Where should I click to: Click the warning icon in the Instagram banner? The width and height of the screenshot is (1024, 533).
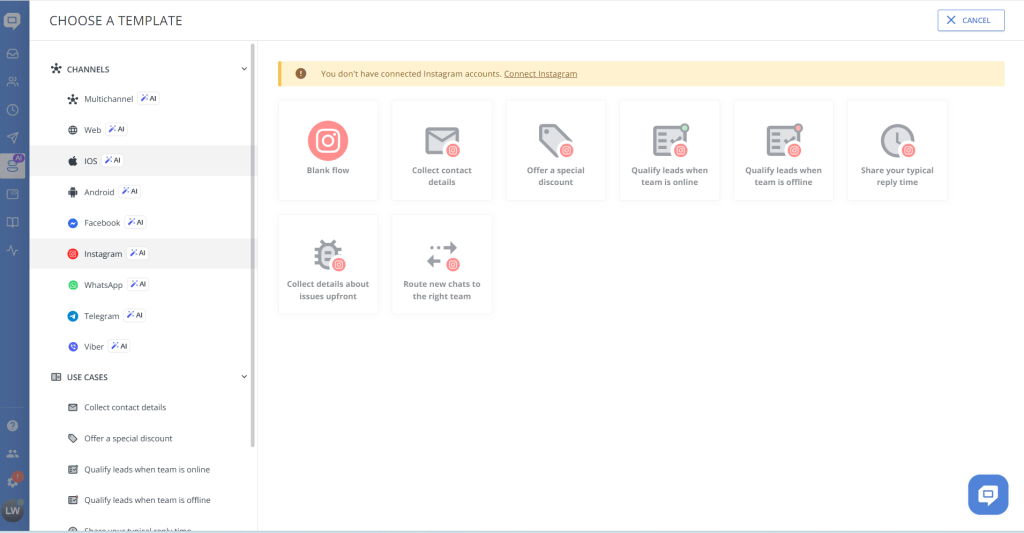[x=300, y=74]
